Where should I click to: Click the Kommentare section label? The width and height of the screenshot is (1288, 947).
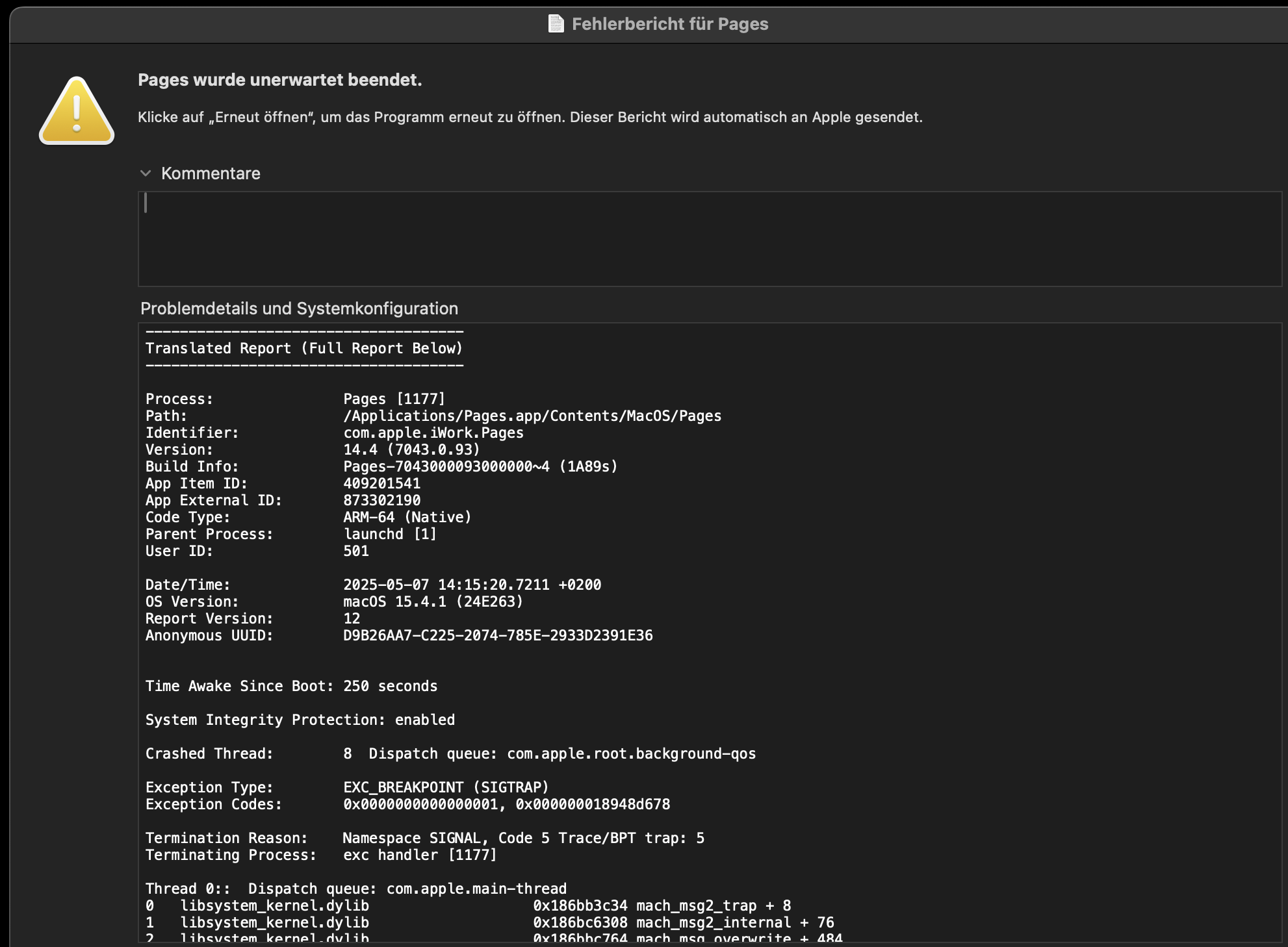click(211, 173)
